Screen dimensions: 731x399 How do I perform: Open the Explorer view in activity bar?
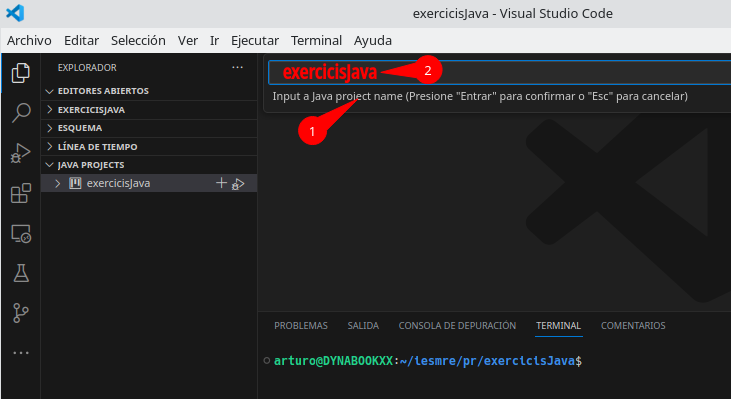21,73
